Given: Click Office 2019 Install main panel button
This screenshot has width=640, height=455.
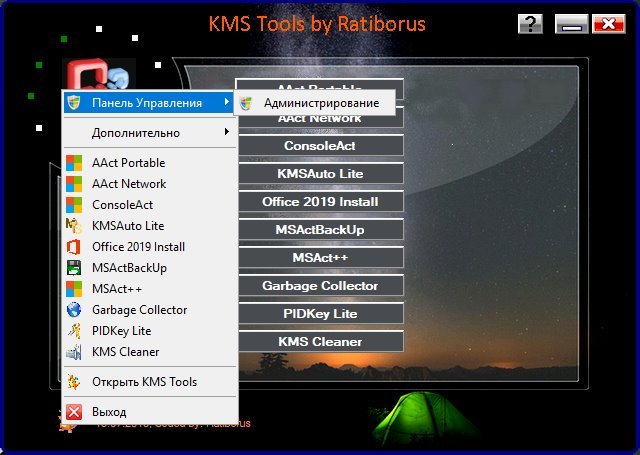Looking at the screenshot, I should pyautogui.click(x=321, y=202).
